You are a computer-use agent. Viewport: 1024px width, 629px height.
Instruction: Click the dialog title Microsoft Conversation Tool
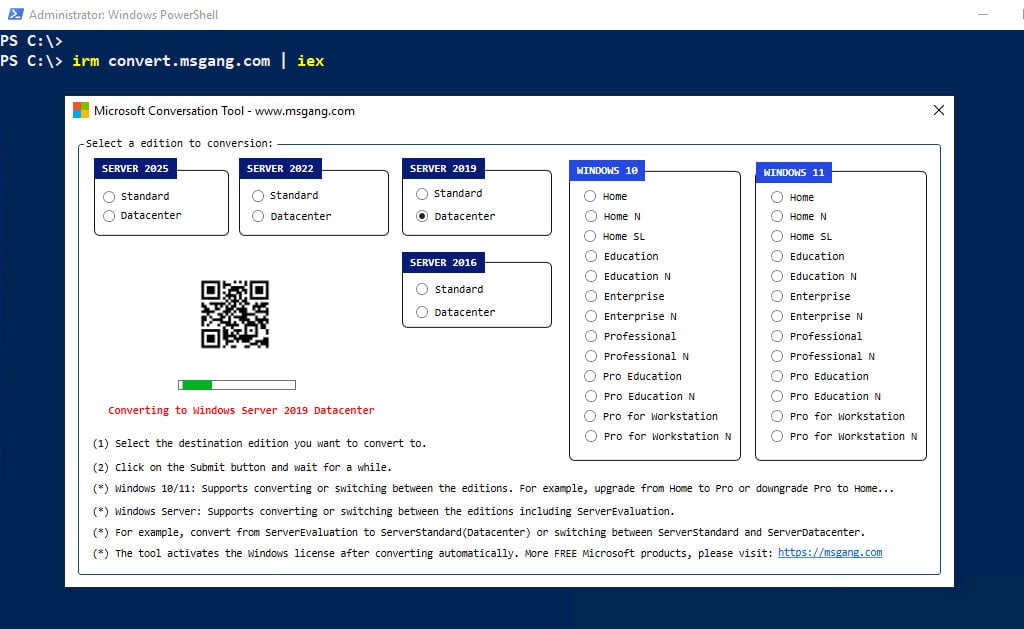click(224, 111)
